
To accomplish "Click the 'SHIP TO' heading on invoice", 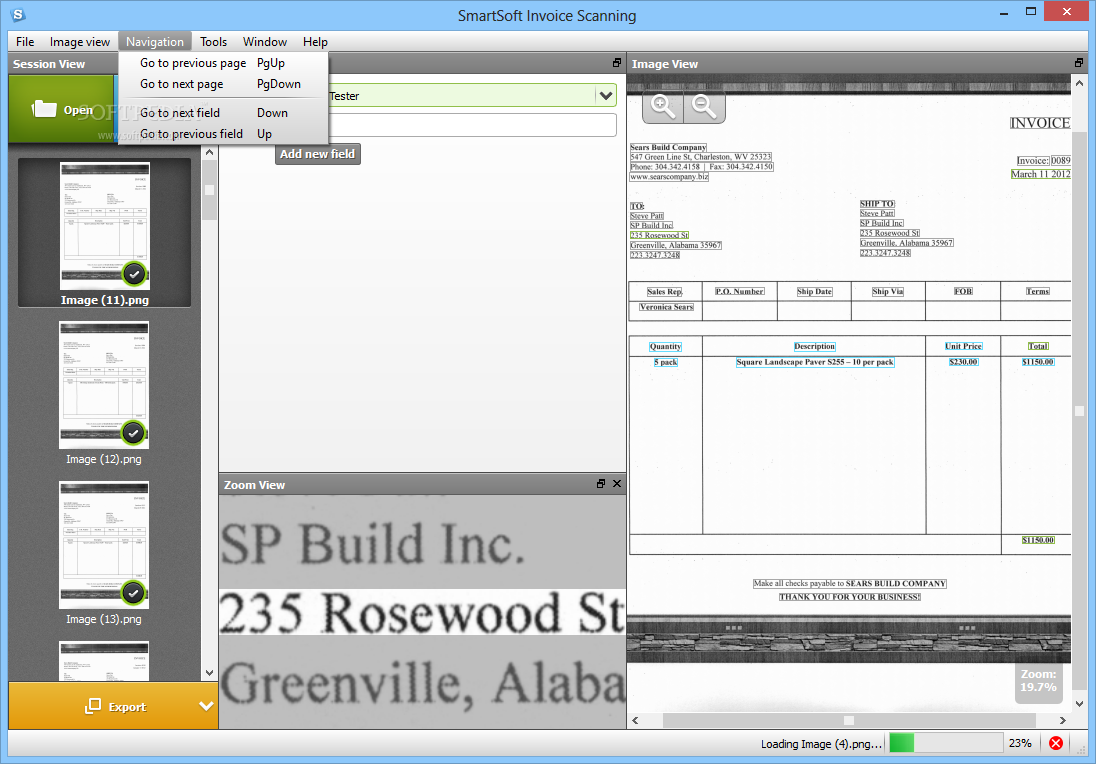I will 877,203.
